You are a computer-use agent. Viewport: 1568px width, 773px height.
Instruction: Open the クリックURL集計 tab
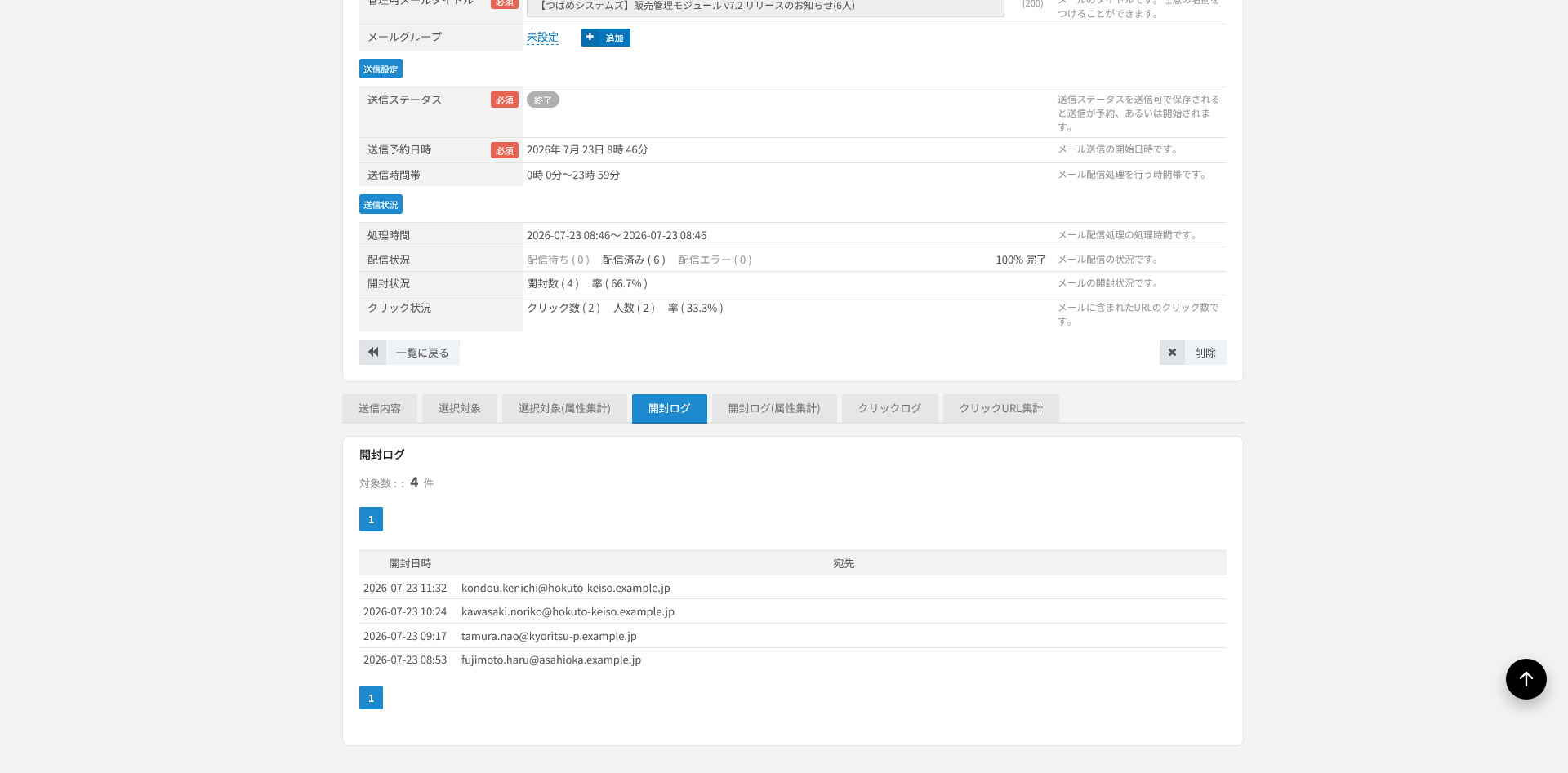click(x=1001, y=408)
